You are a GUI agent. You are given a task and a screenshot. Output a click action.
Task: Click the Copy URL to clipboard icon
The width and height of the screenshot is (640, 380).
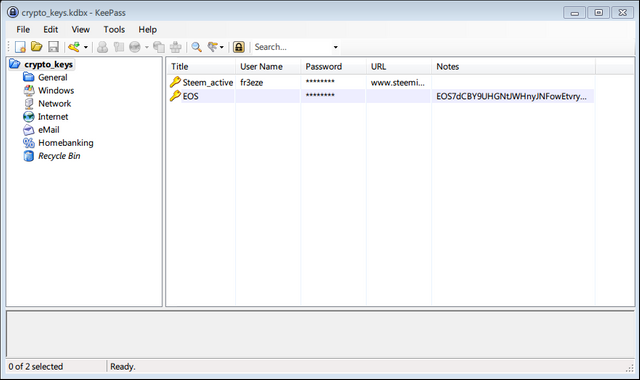[x=159, y=47]
